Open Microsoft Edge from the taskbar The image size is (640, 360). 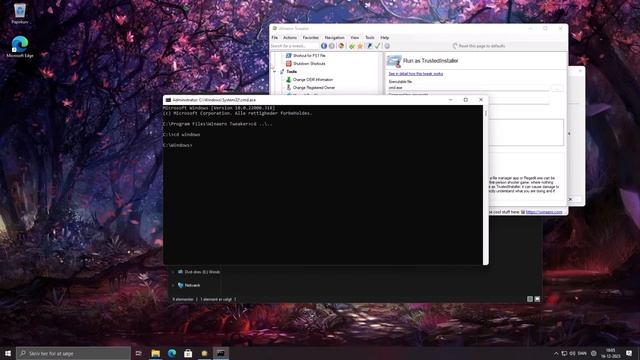172,353
